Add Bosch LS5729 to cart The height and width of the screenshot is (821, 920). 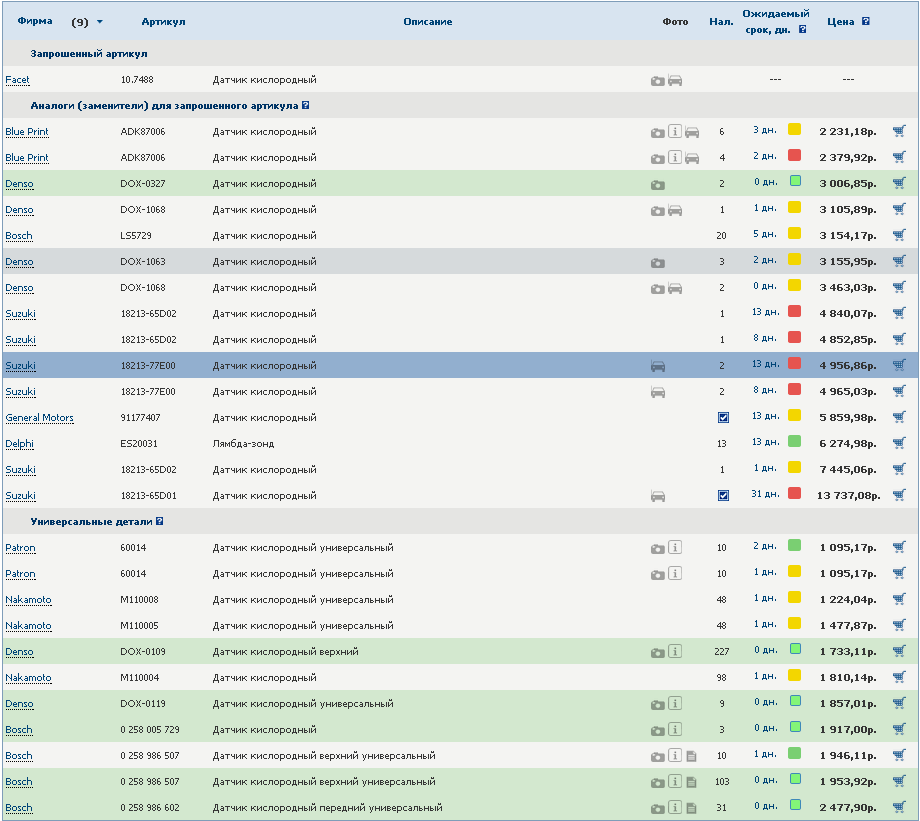click(898, 235)
